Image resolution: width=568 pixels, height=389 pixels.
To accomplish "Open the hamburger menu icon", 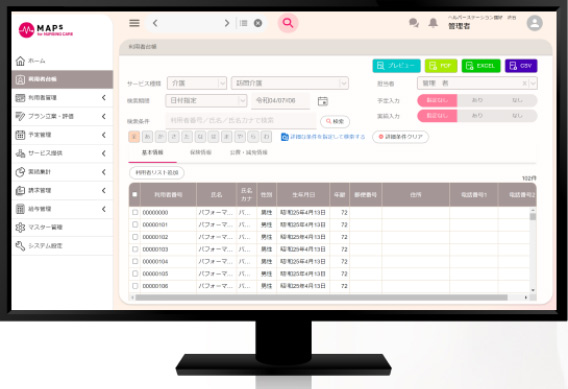I will (134, 23).
